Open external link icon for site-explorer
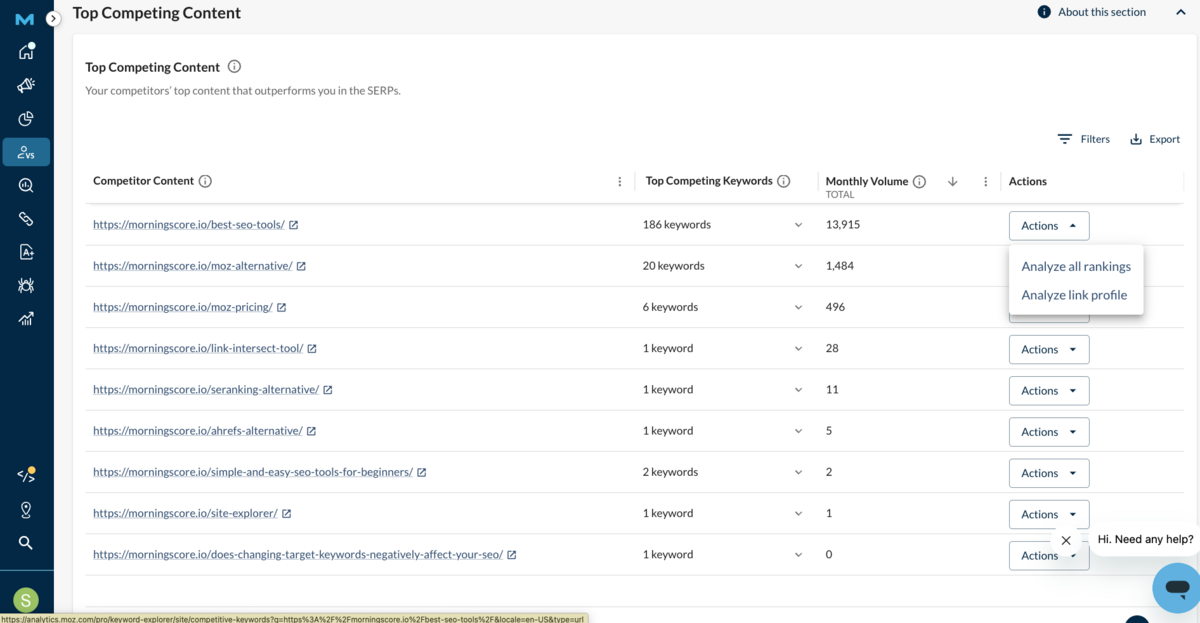The width and height of the screenshot is (1200, 623). [287, 514]
